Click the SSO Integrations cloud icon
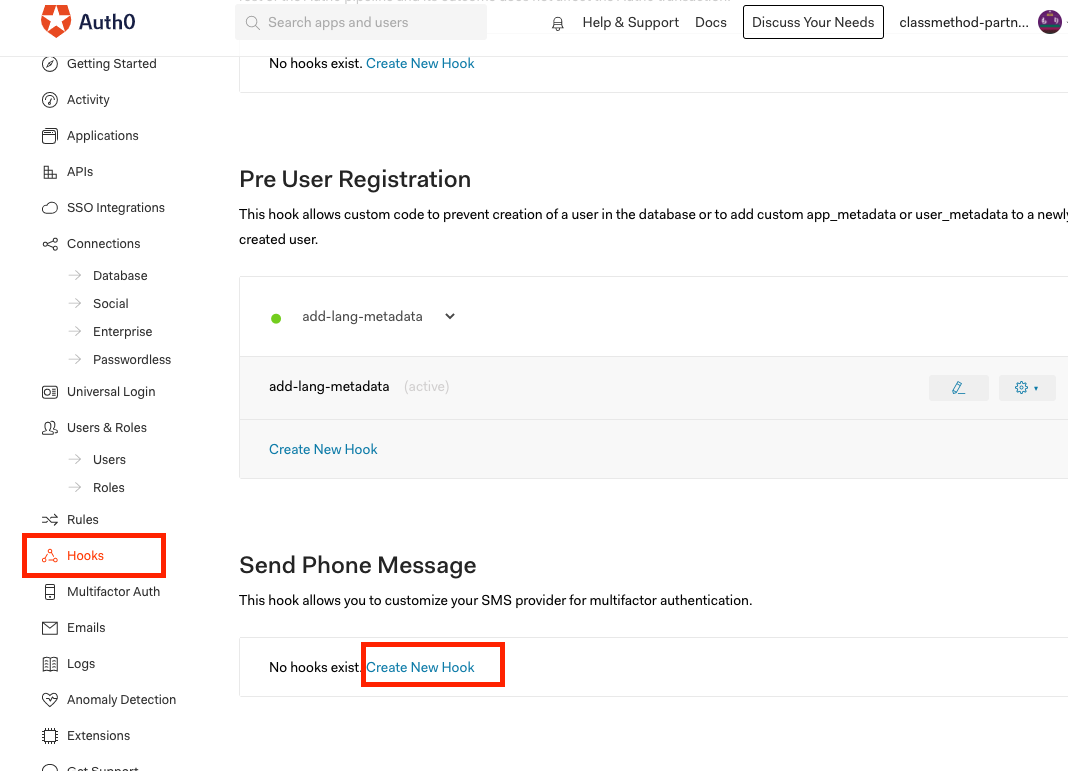 [50, 208]
